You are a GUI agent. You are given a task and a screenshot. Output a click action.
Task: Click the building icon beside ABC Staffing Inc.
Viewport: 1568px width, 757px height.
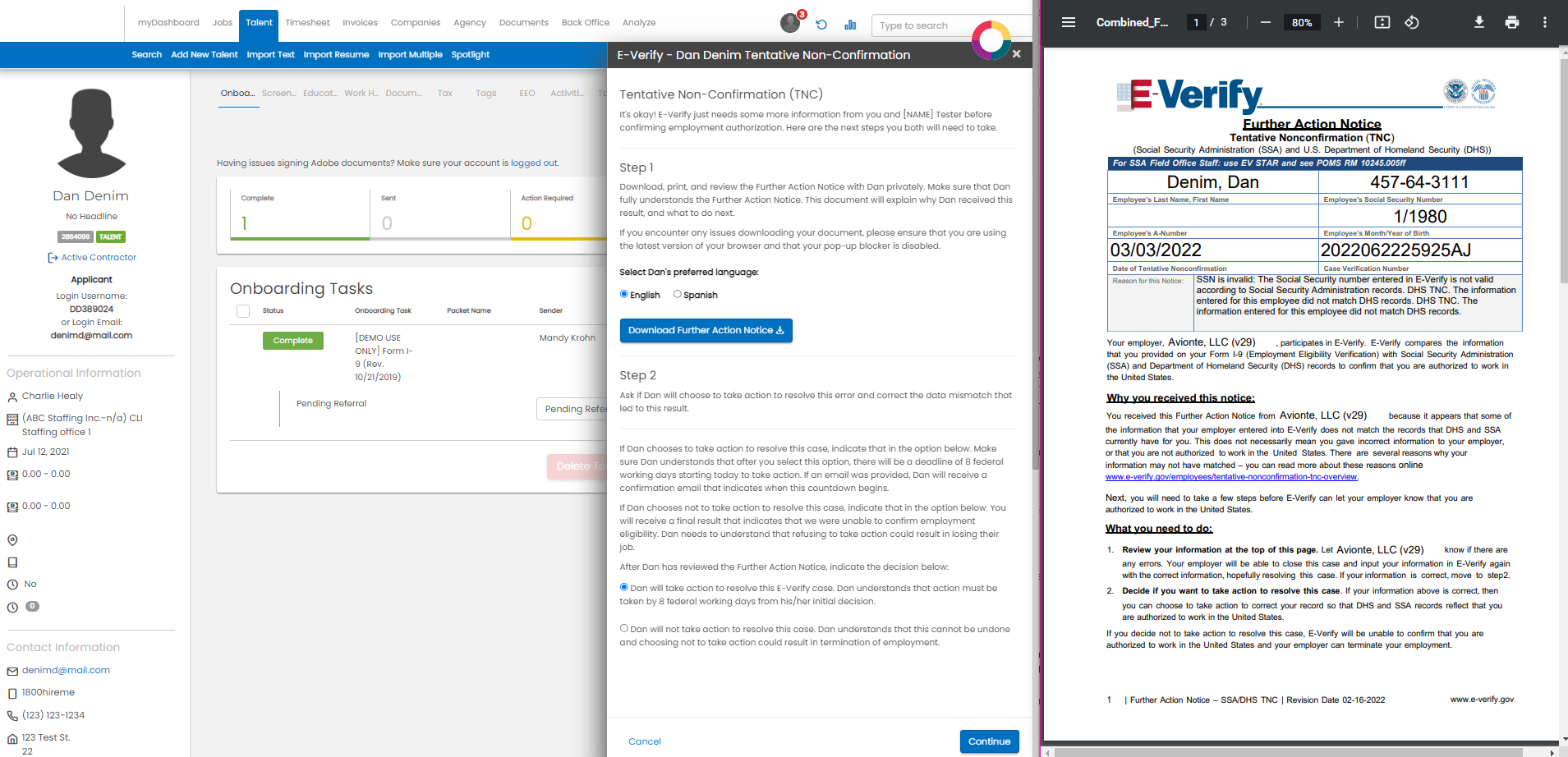(x=12, y=419)
